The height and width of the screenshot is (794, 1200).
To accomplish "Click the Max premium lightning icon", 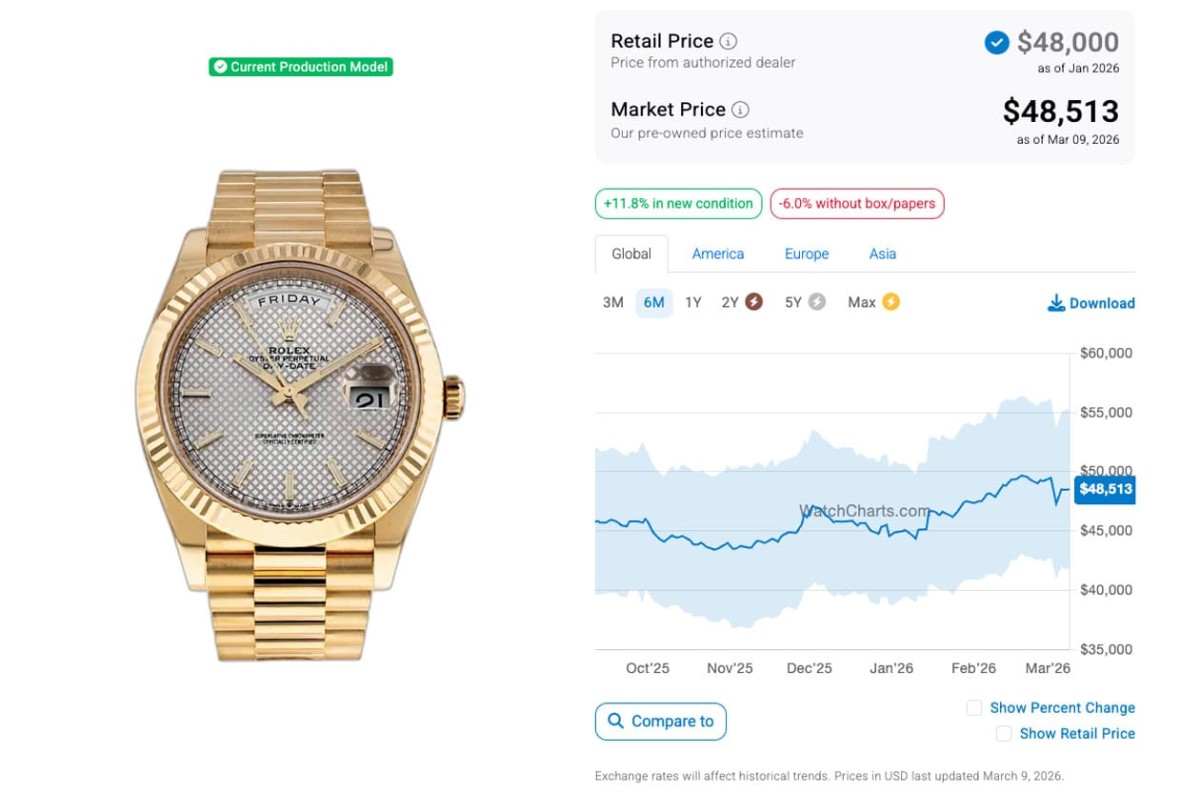I will [x=890, y=302].
